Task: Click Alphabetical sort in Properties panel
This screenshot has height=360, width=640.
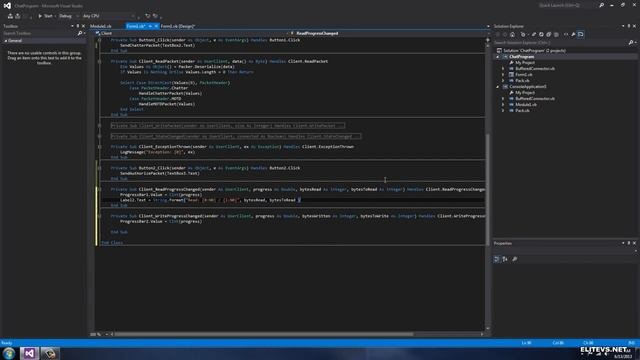Action: tap(505, 259)
